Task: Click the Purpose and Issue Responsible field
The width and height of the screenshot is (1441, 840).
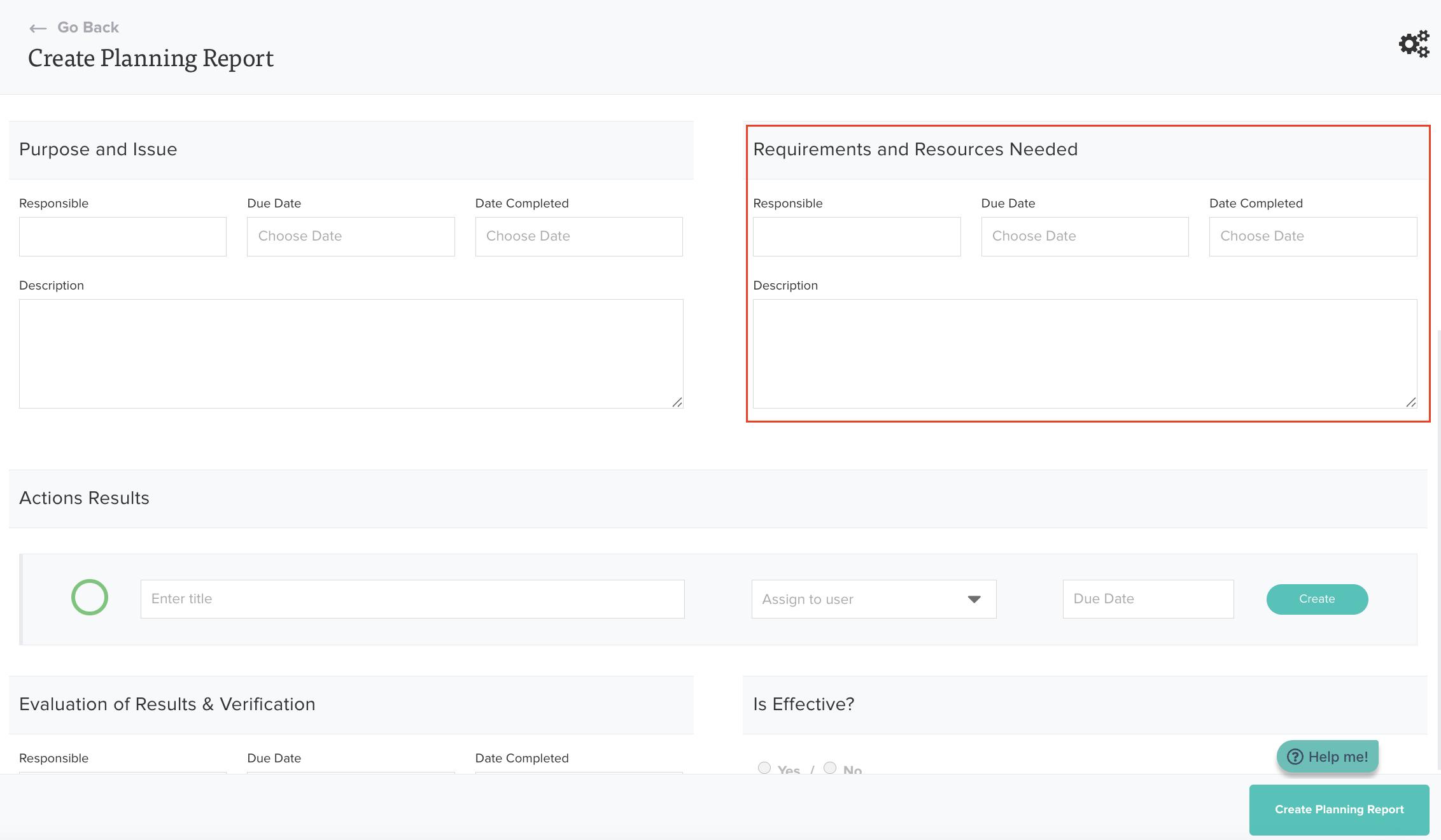Action: (123, 237)
